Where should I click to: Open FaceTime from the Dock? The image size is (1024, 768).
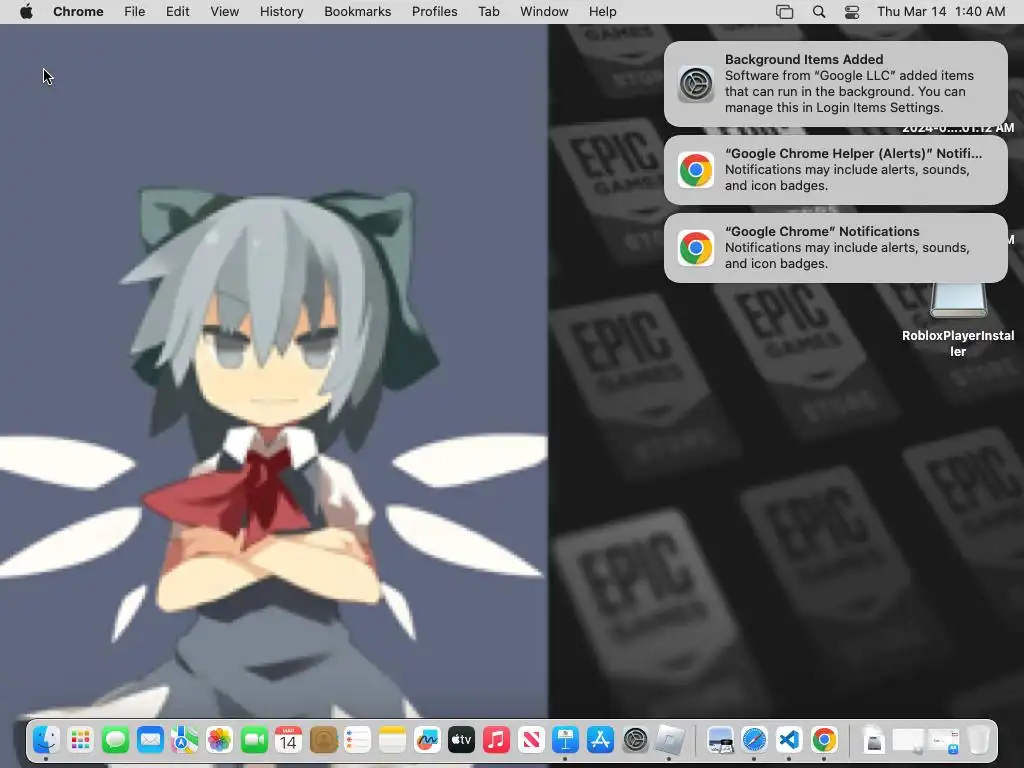[x=254, y=740]
